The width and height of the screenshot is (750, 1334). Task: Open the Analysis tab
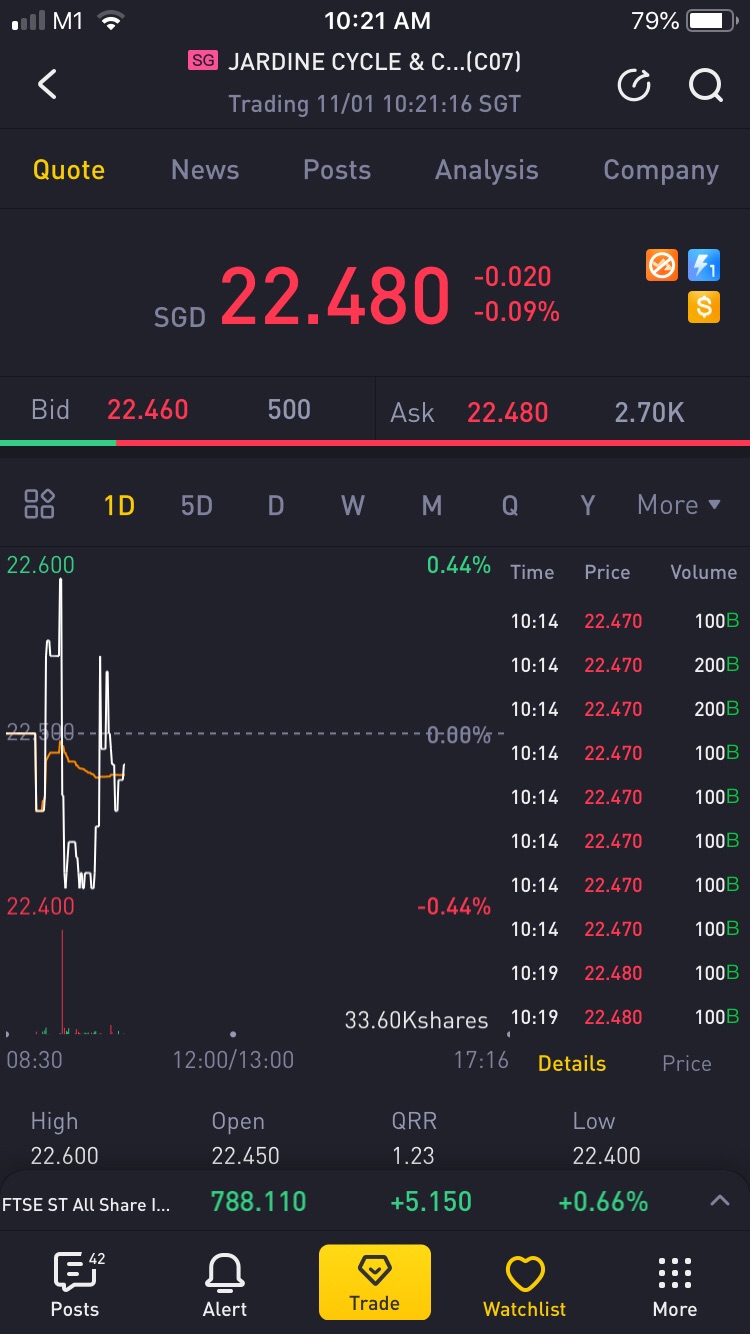[487, 170]
